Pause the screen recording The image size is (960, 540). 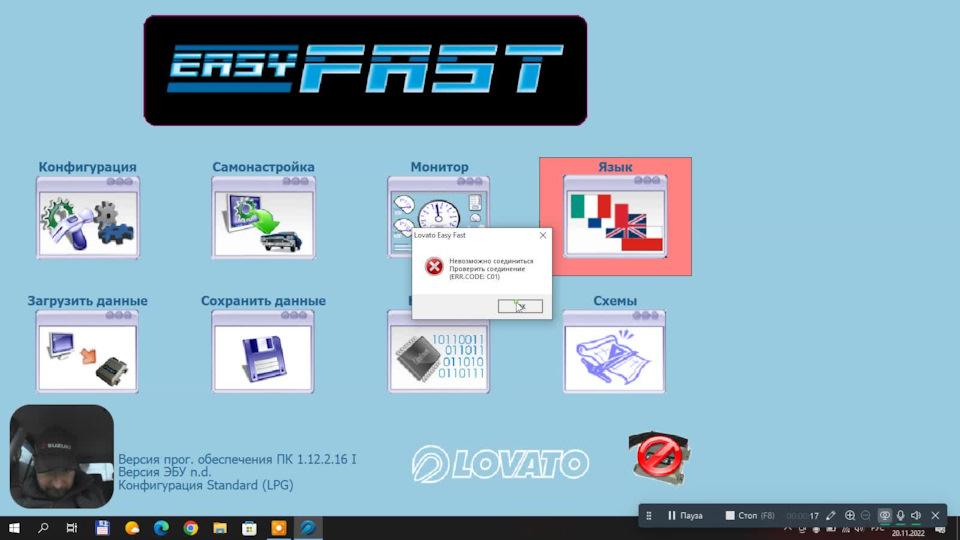point(685,516)
